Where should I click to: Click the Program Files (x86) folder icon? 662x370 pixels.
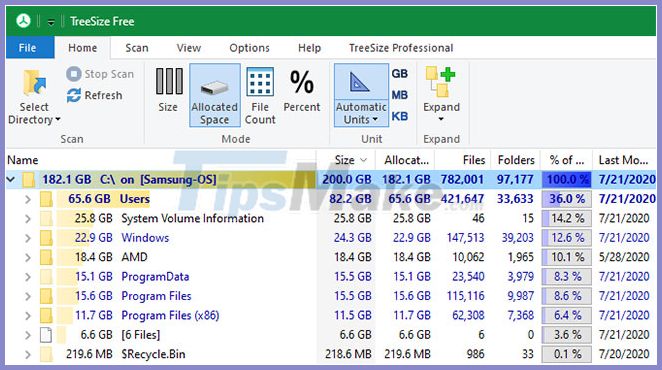pos(46,316)
